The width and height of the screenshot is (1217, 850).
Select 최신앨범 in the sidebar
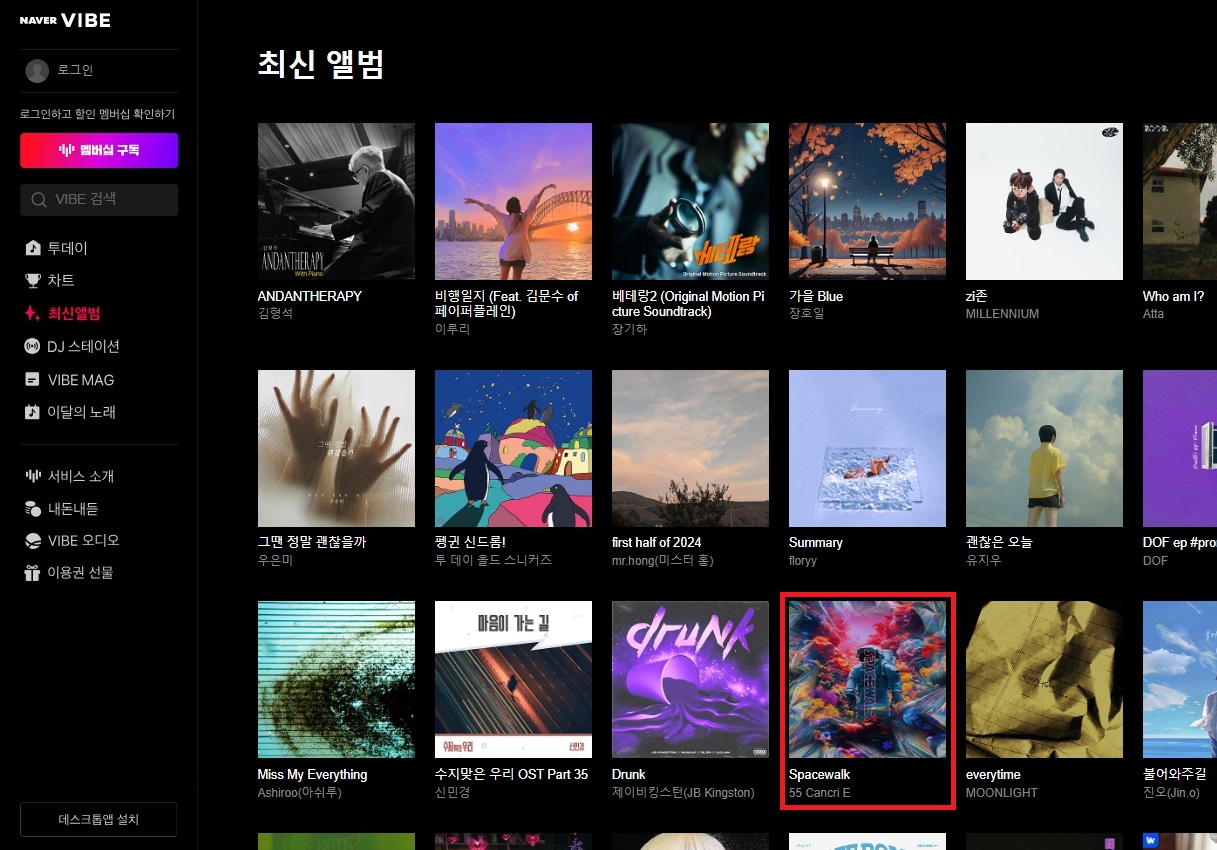pyautogui.click(x=74, y=313)
